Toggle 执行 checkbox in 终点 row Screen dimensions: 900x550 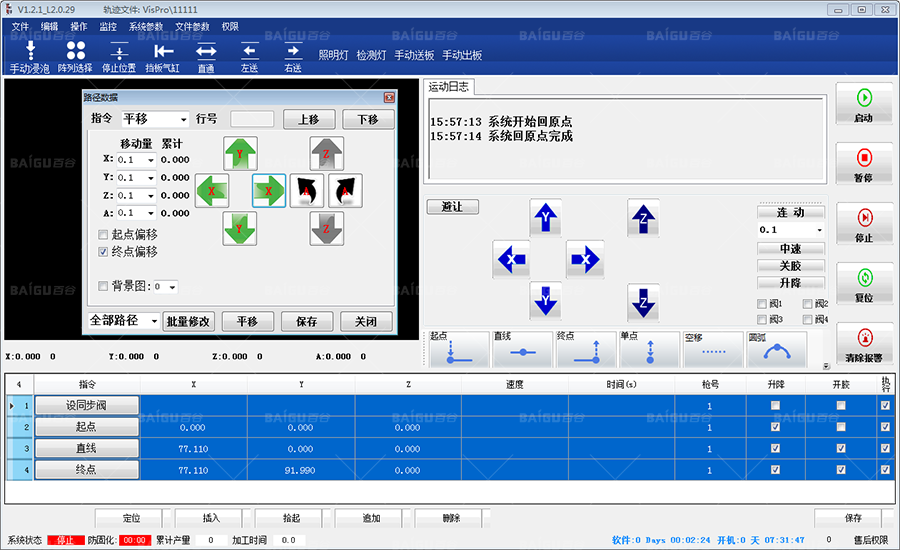(885, 470)
